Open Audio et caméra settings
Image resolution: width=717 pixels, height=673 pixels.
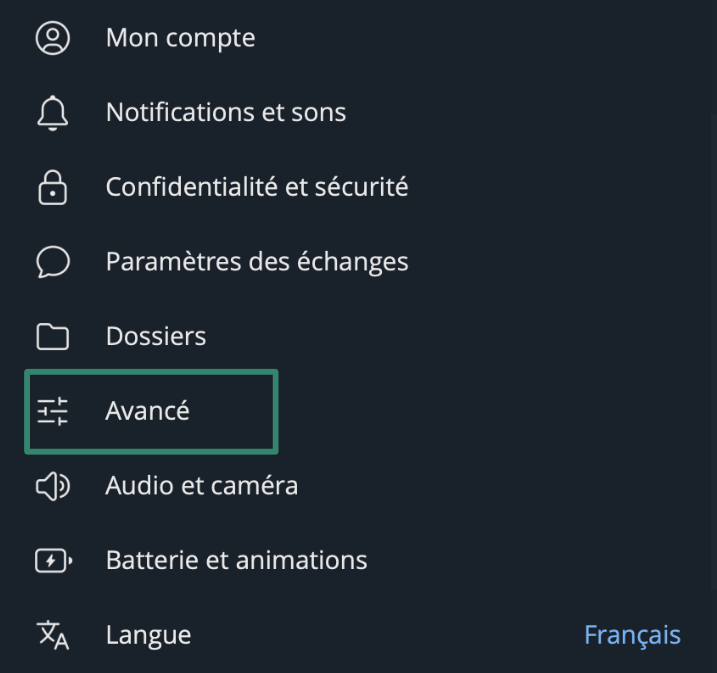pos(202,486)
